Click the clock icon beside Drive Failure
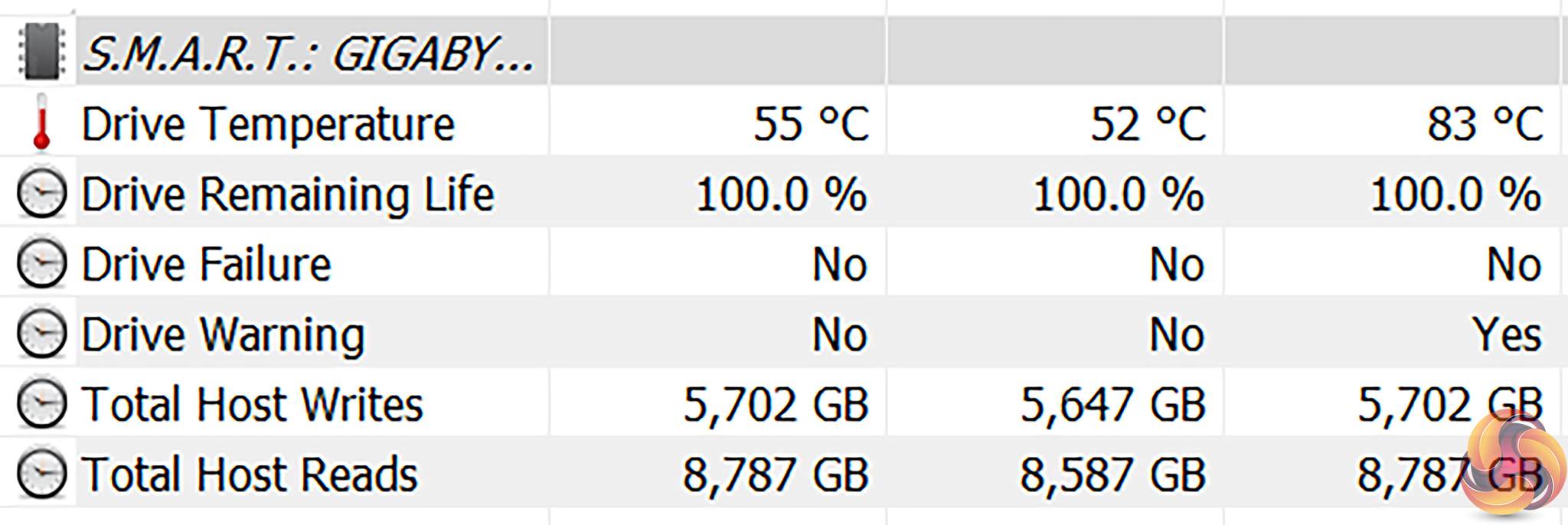1568x525 pixels. [41, 264]
